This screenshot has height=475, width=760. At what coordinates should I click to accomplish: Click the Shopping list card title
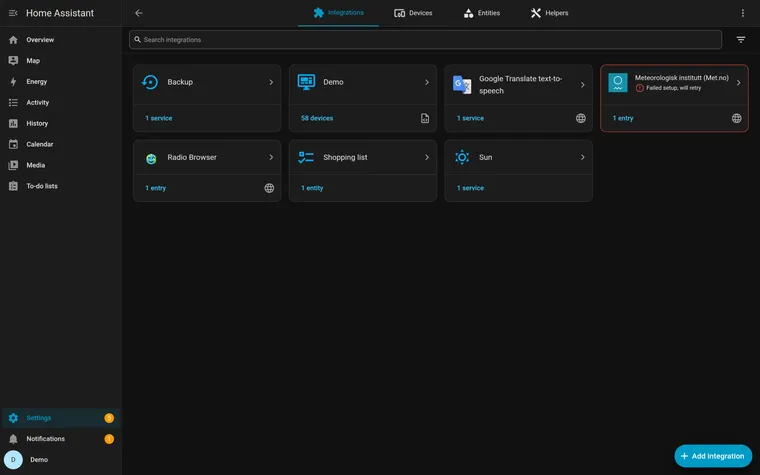[x=345, y=157]
